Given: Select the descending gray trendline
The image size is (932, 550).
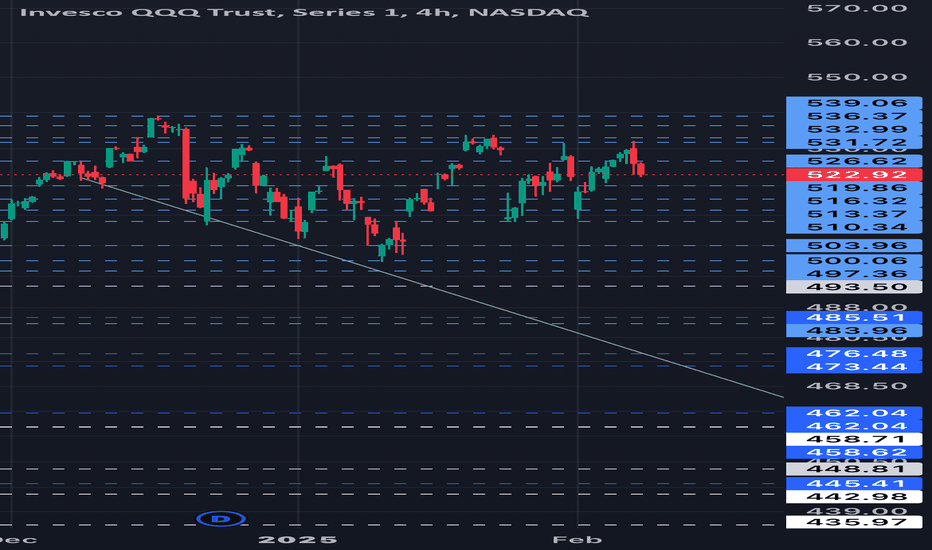Looking at the screenshot, I should pyautogui.click(x=432, y=287).
